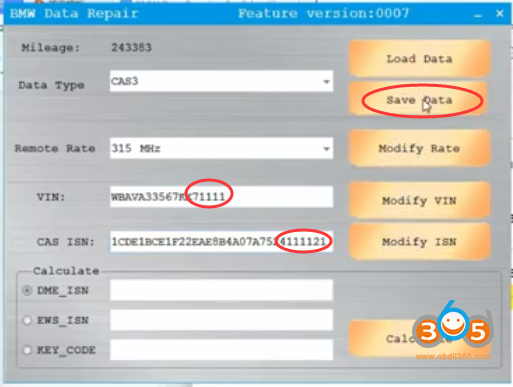This screenshot has width=513, height=387.
Task: Select the EWS_ISN radio button
Action: (x=27, y=320)
